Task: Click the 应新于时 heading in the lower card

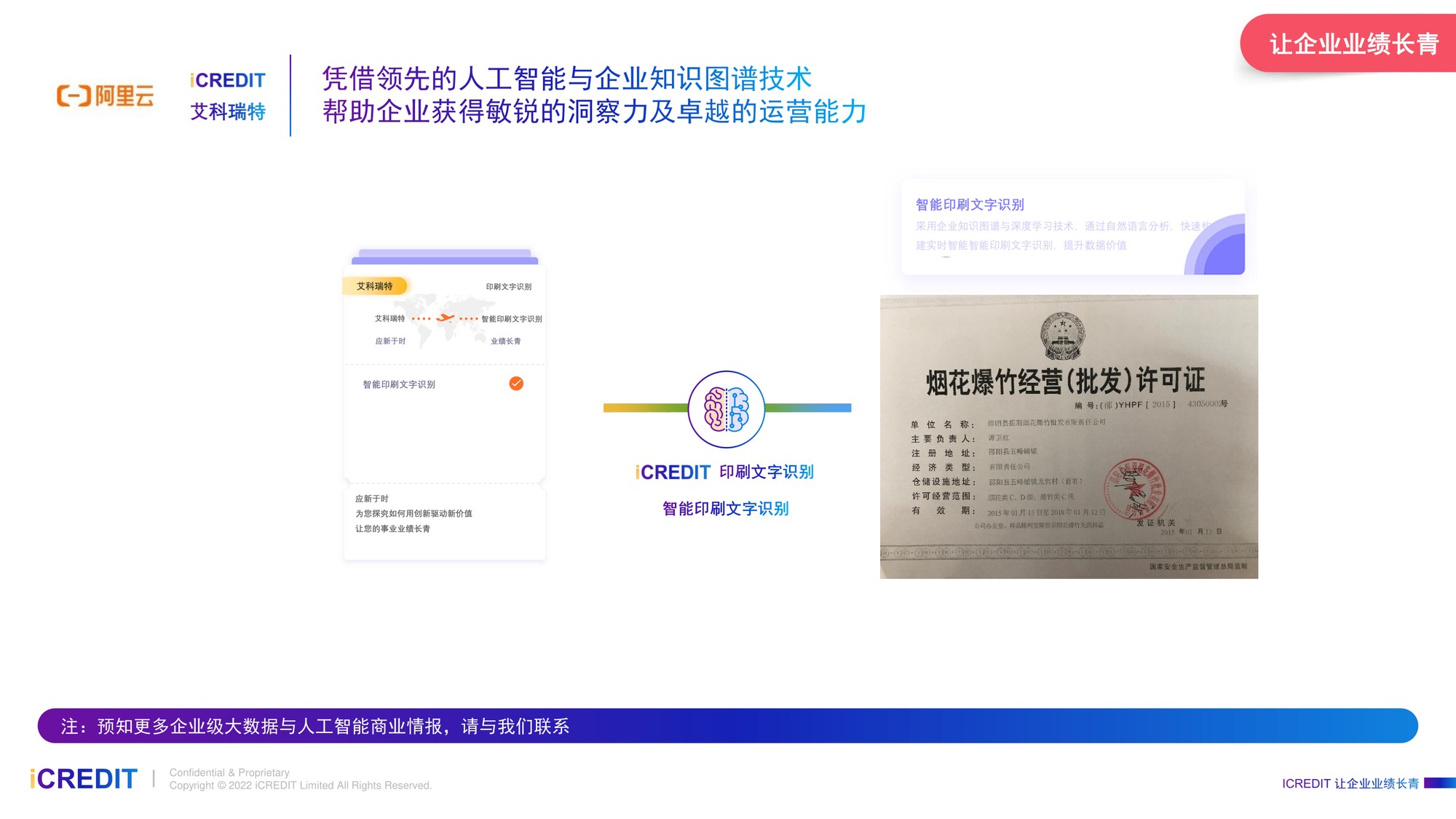Action: (372, 499)
